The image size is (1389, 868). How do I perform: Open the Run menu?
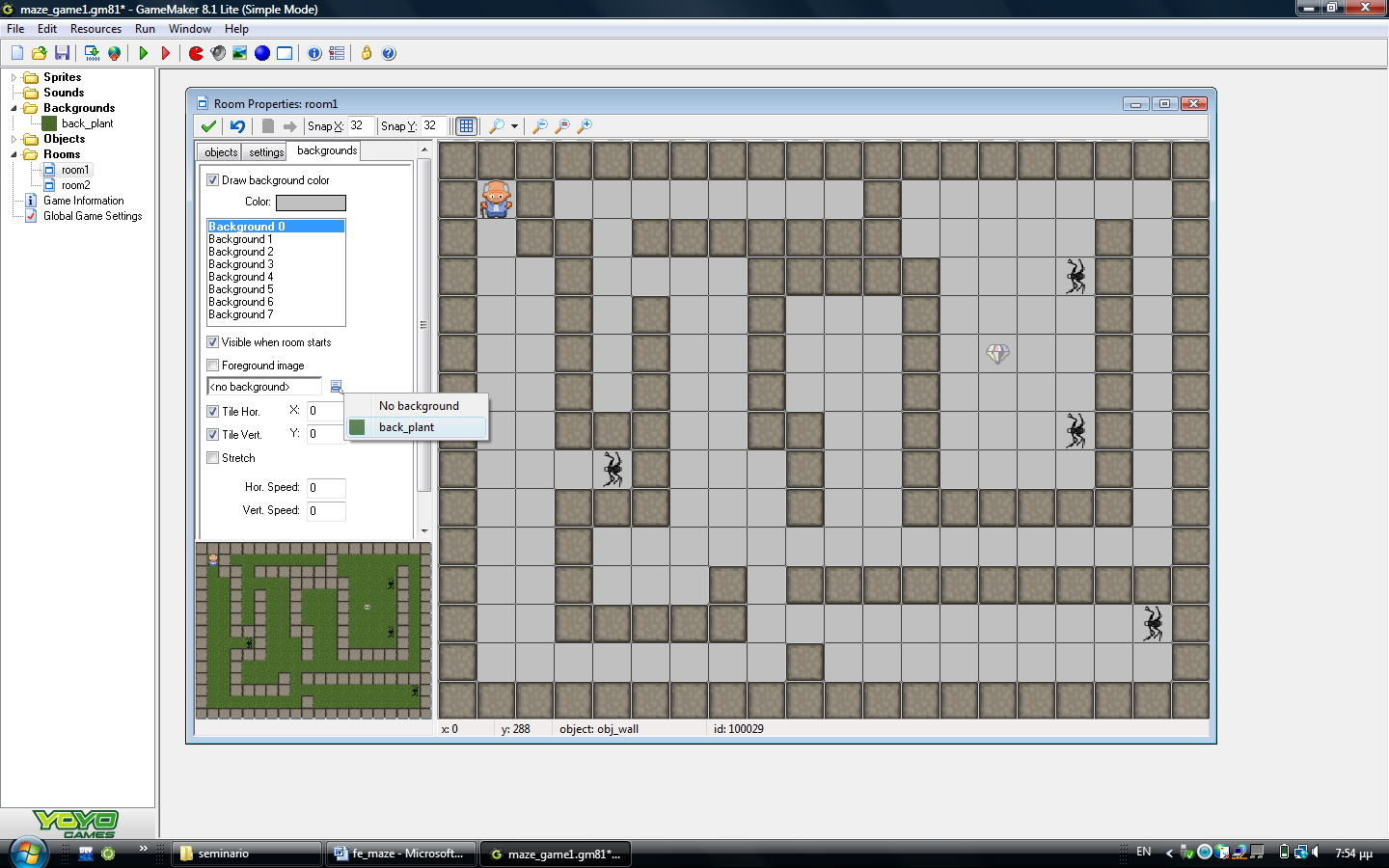[145, 29]
